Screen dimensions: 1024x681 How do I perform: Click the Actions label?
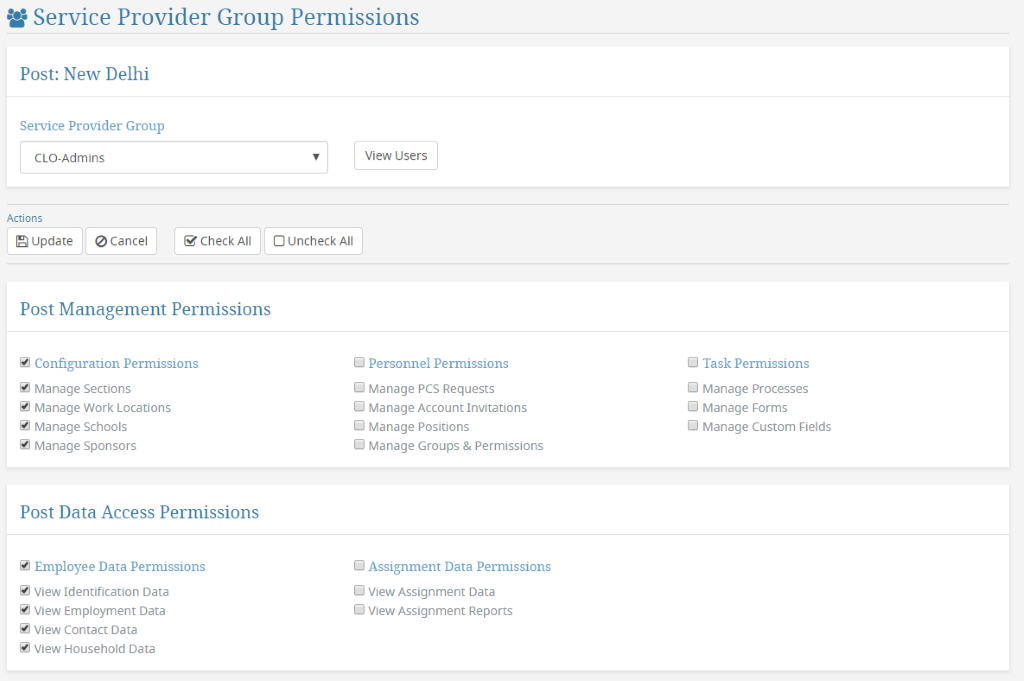pyautogui.click(x=24, y=218)
